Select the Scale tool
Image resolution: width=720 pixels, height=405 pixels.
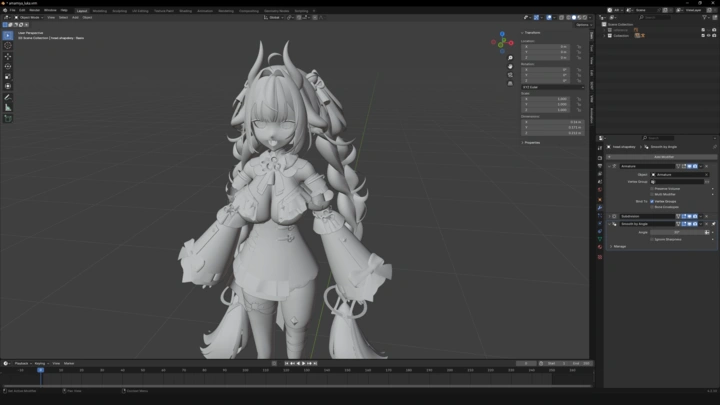(x=8, y=76)
